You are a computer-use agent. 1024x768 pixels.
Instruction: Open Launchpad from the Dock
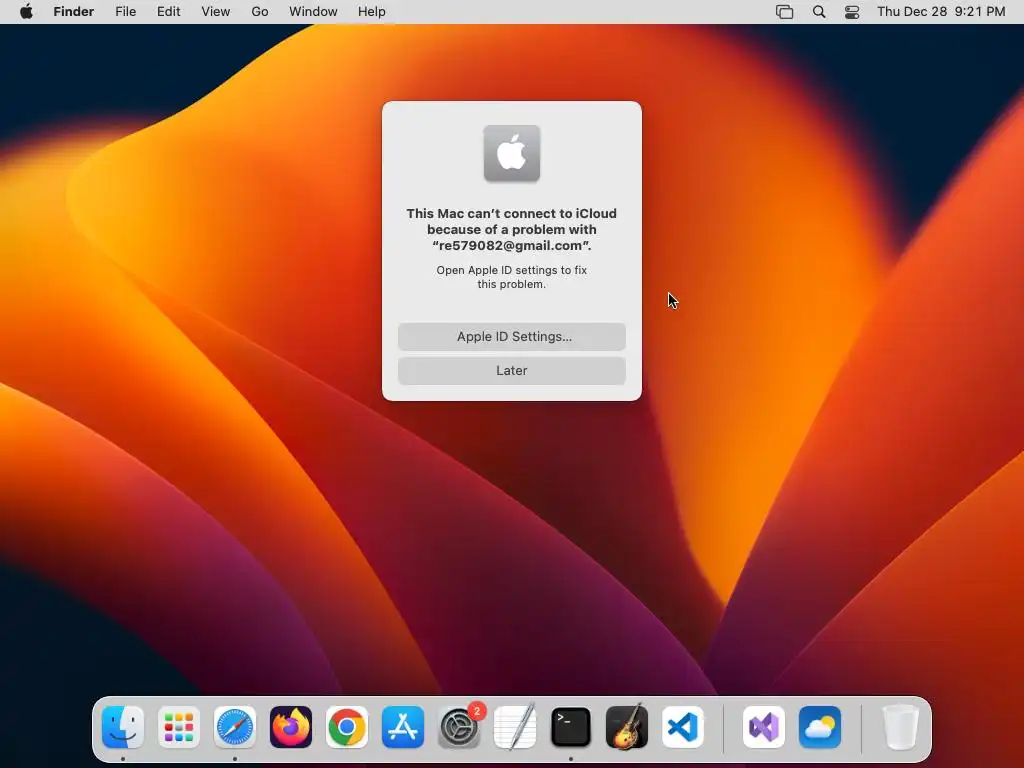[x=179, y=727]
